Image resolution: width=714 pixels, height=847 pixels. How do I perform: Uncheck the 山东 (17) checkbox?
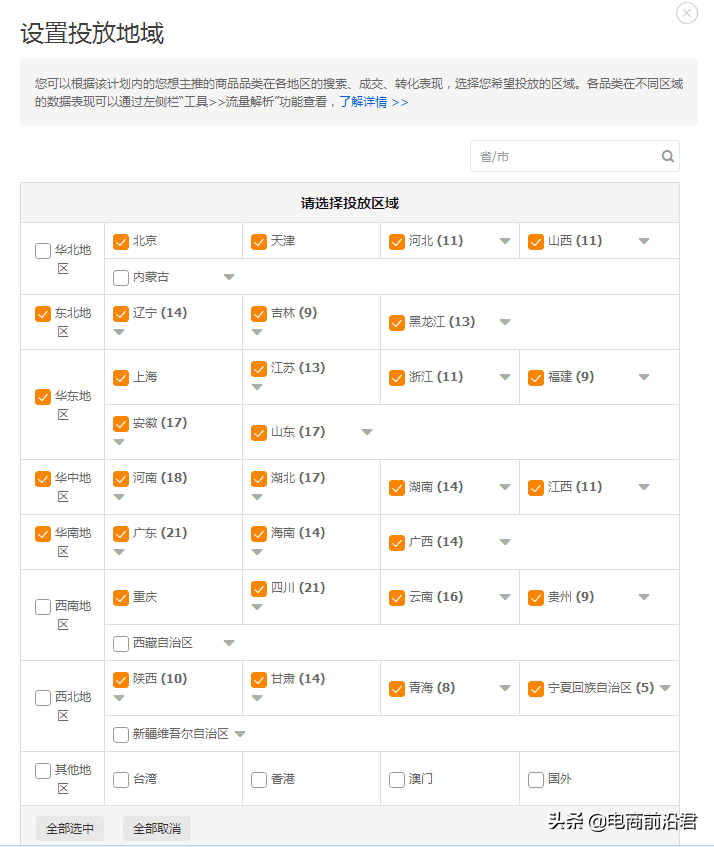coord(259,433)
